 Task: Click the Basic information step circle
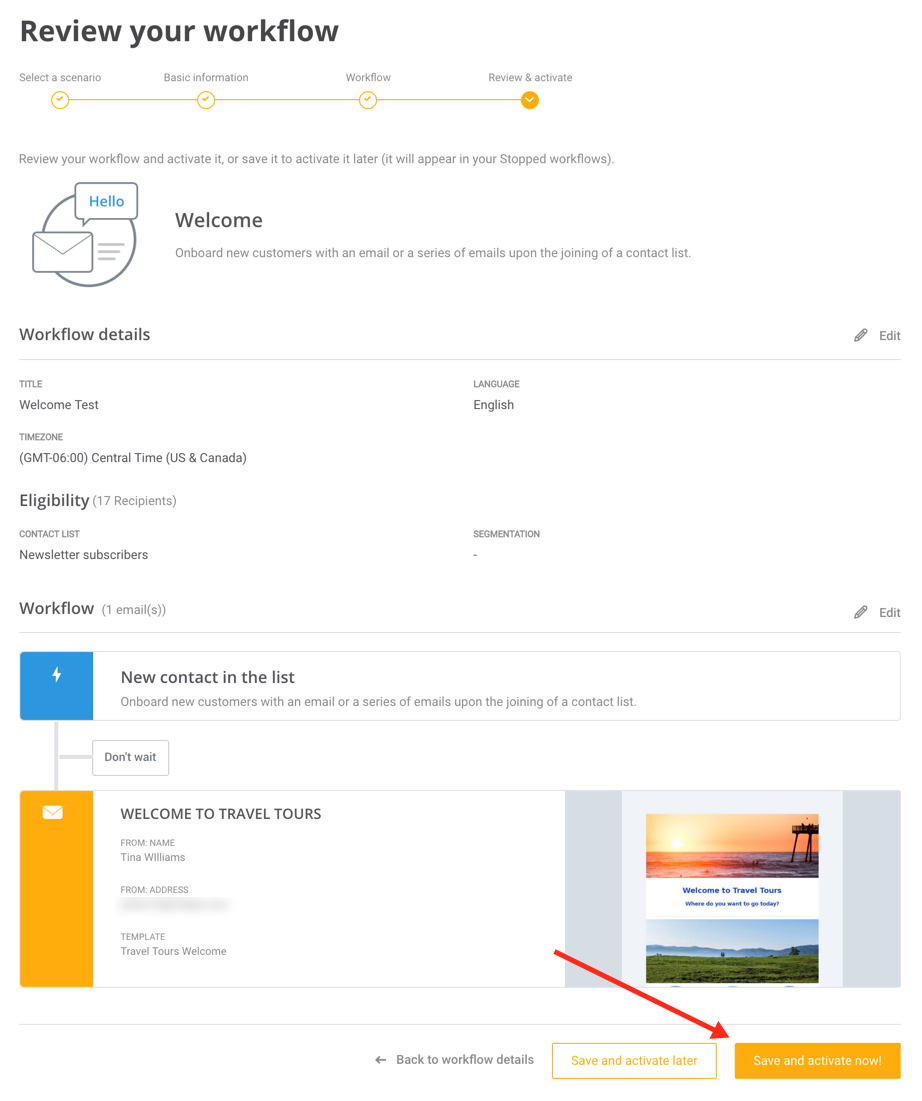206,100
